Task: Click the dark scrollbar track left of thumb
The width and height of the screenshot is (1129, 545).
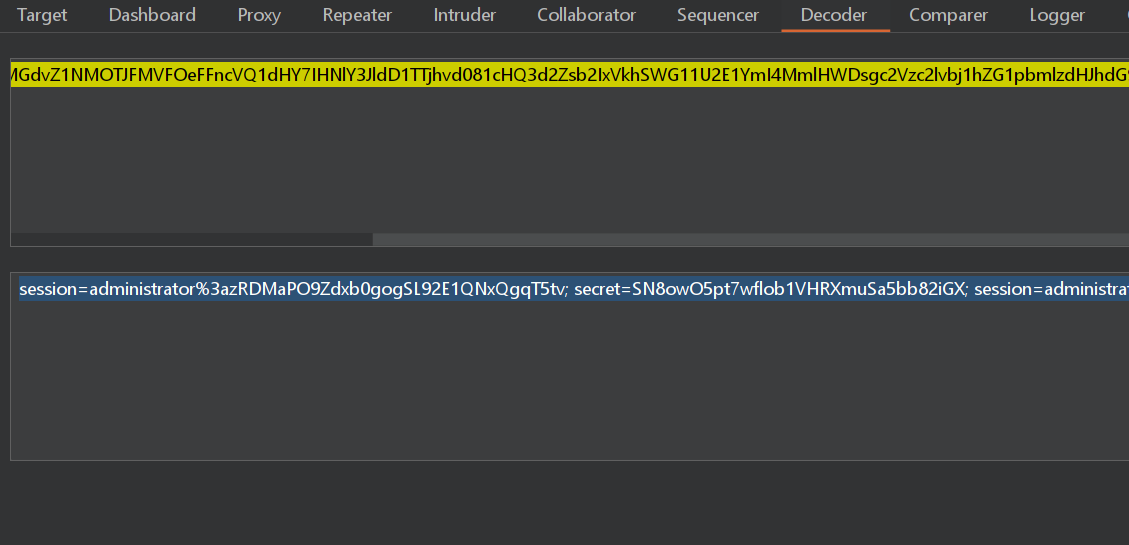Action: click(190, 240)
